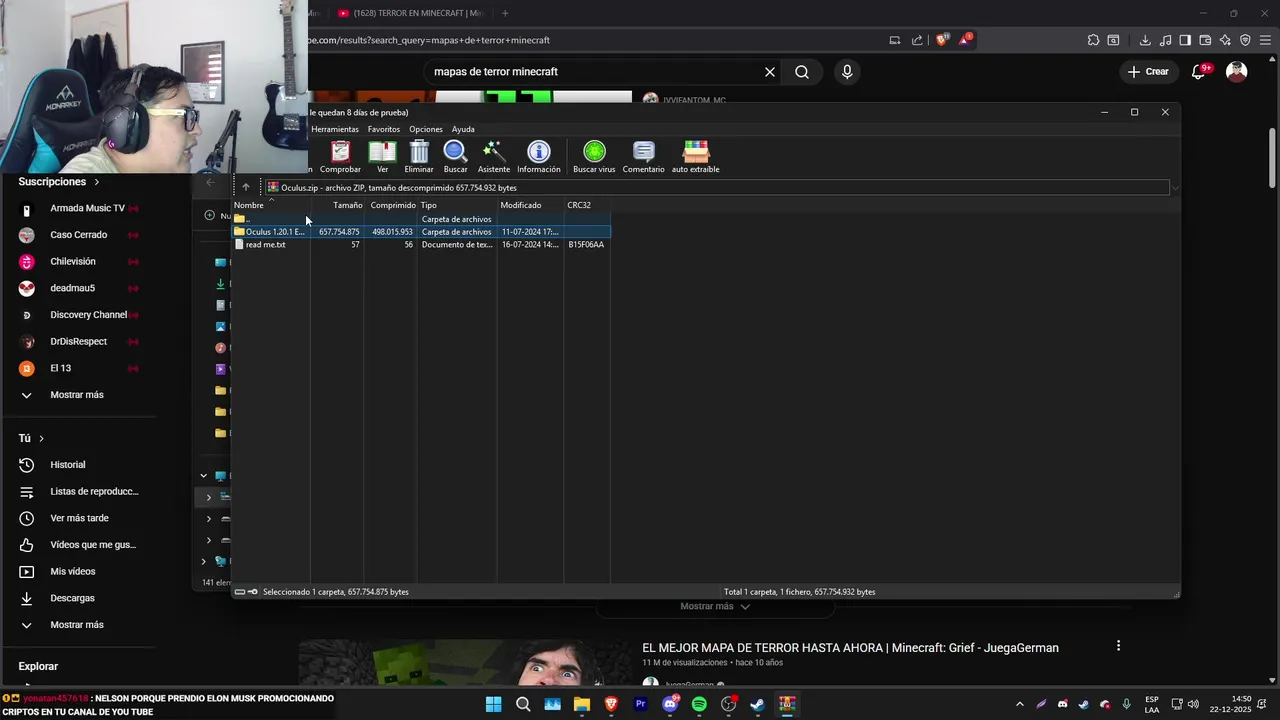Clear the YouTube search field text
Viewport: 1280px width, 720px height.
pos(770,72)
